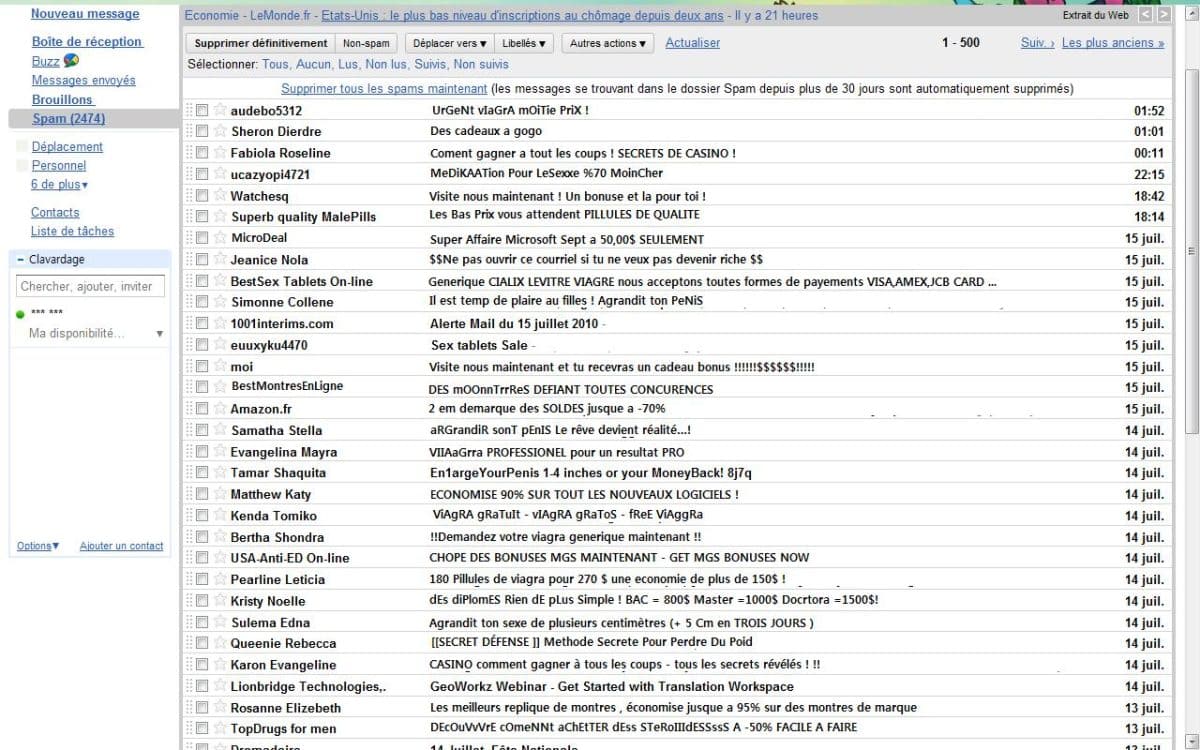
Task: Open the Déplacer vers dropdown
Action: pyautogui.click(x=450, y=44)
